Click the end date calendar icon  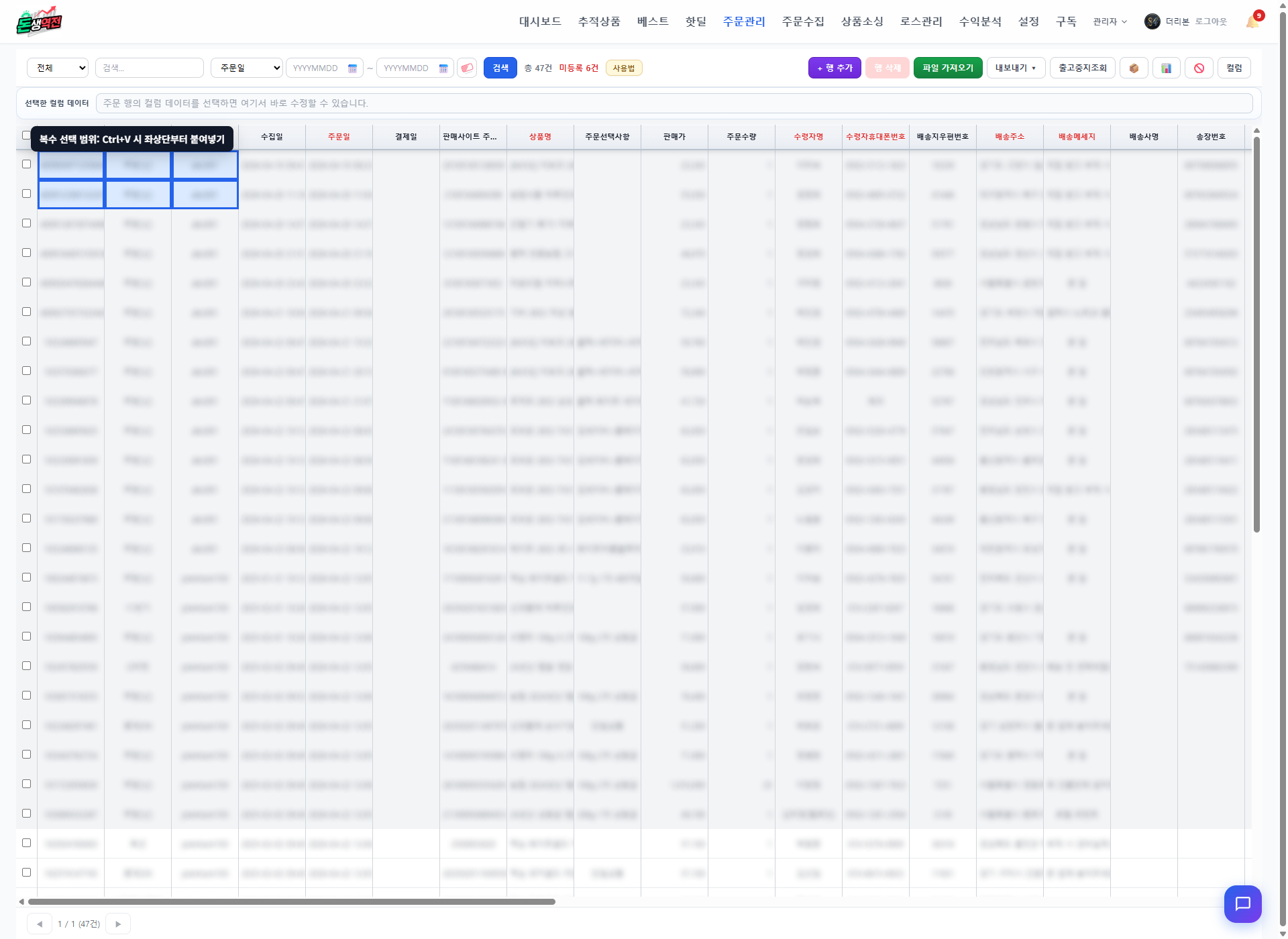pos(443,68)
